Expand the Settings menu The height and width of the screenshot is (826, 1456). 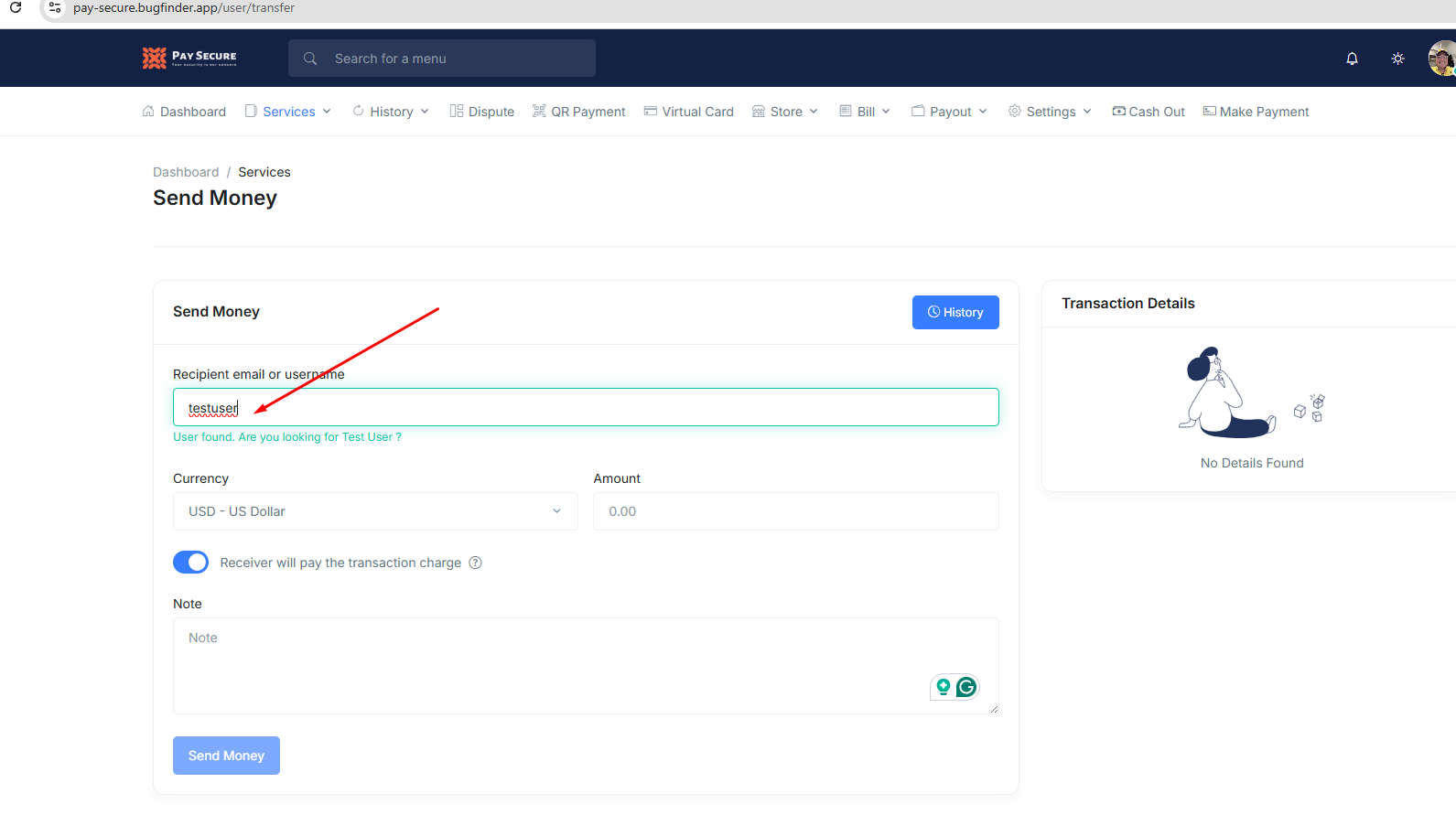tap(1050, 112)
